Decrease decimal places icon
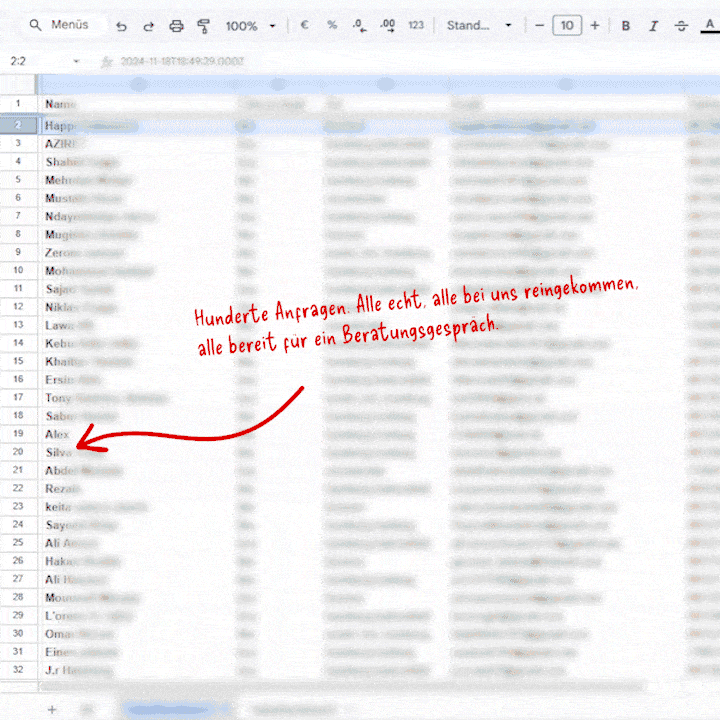Screen dimensions: 720x720 pos(360,25)
